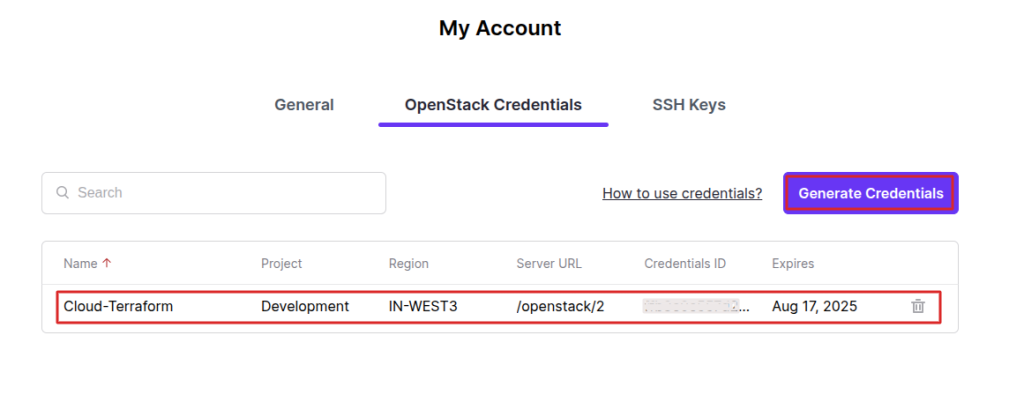Toggle sort arrow next to Name
The height and width of the screenshot is (410, 1024).
point(107,264)
